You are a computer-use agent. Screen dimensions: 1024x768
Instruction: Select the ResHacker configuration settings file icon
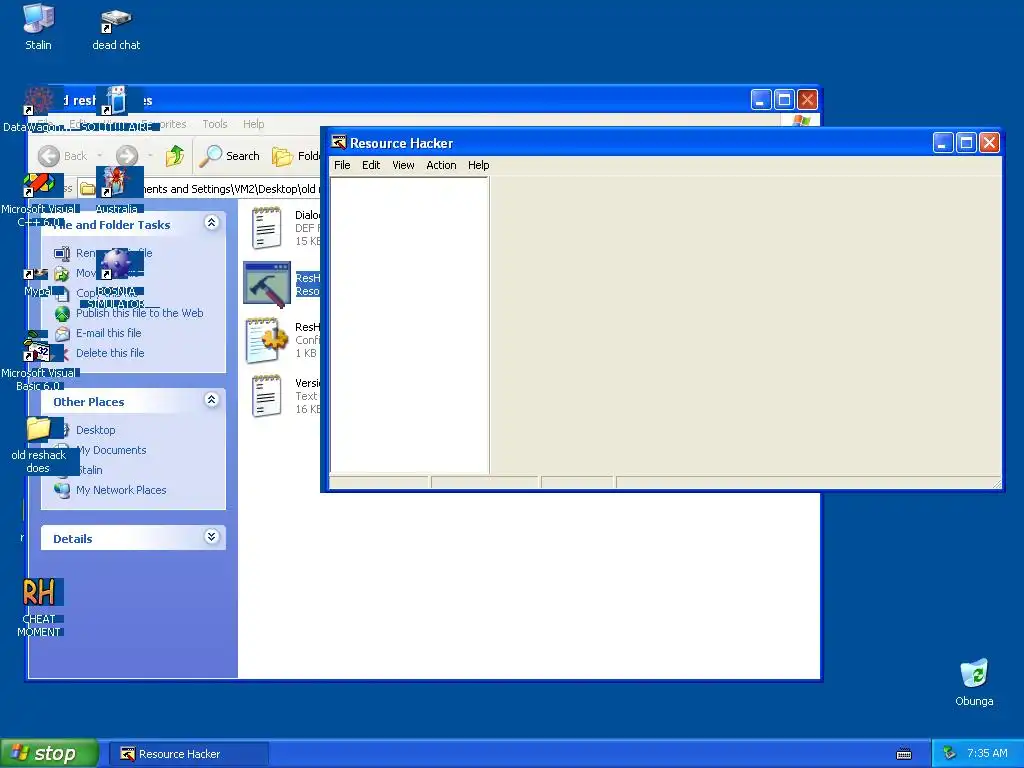pos(266,340)
